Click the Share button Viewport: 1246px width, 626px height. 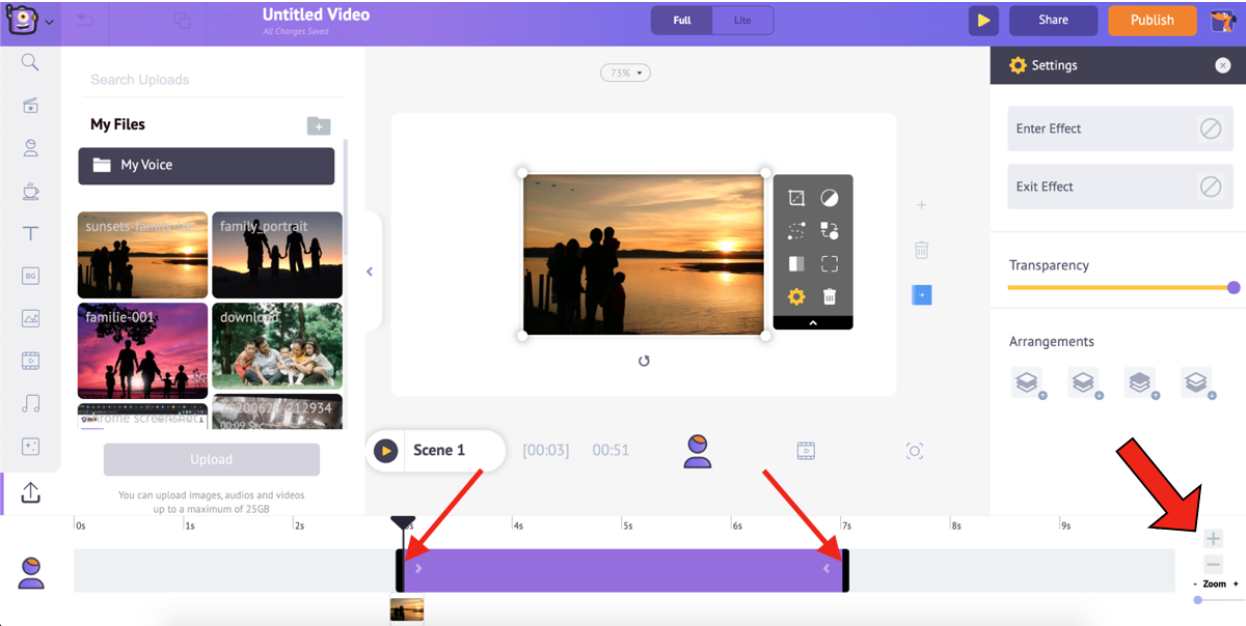click(1053, 20)
